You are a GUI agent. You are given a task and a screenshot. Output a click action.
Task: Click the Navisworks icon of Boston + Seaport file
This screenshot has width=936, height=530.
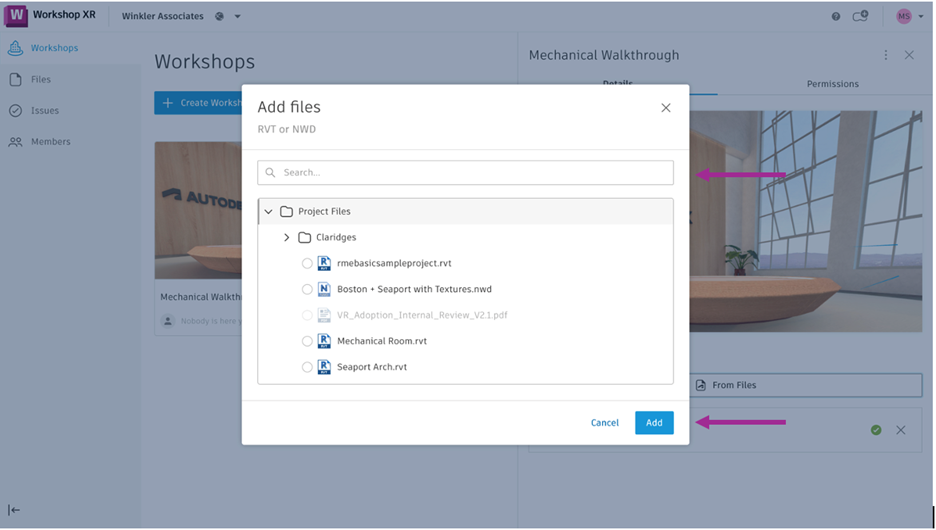tap(324, 289)
